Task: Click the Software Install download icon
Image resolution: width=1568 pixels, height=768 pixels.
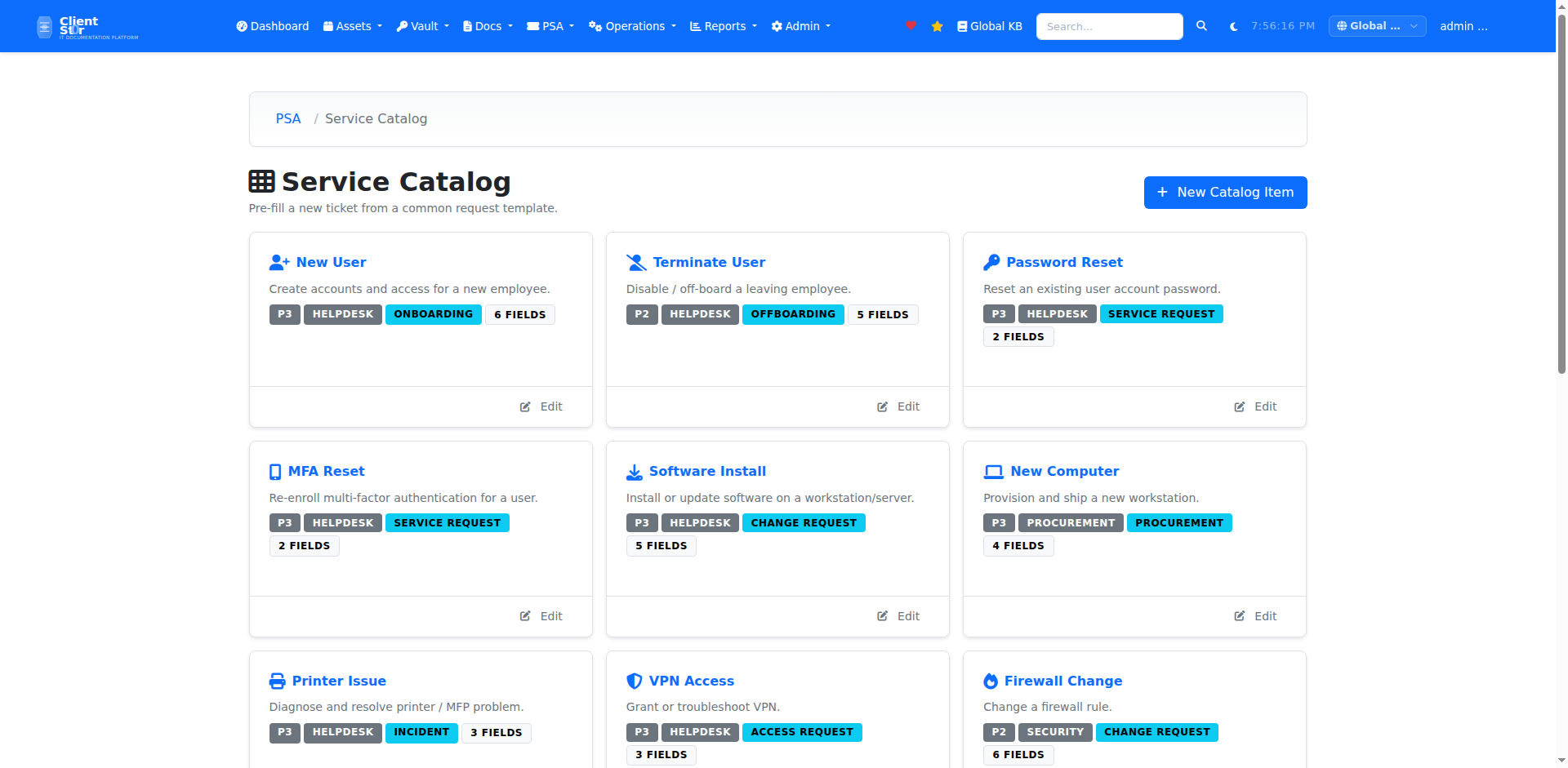Action: 635,472
